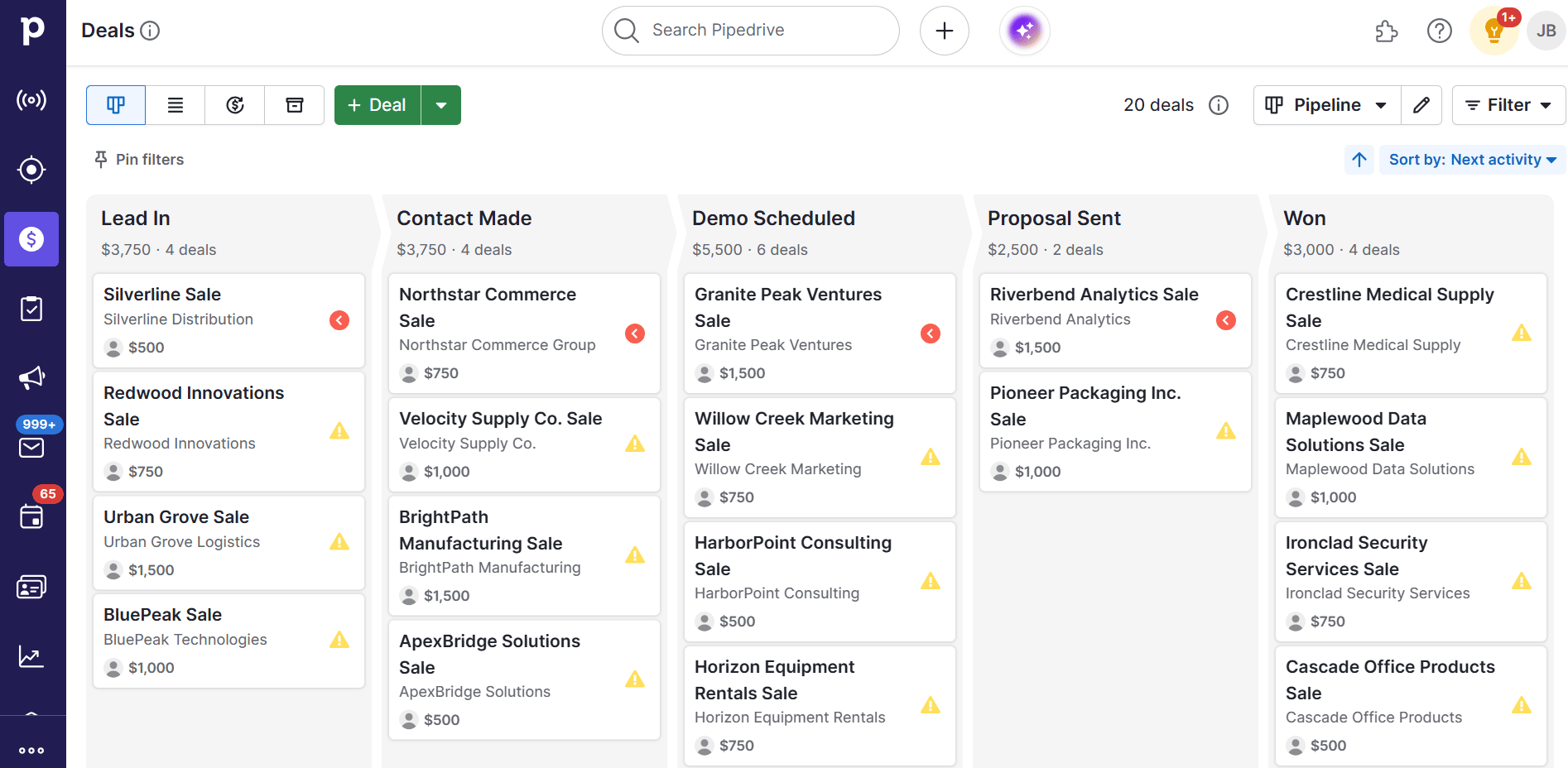Image resolution: width=1568 pixels, height=768 pixels.
Task: Open Insights reports from the sidebar
Action: click(31, 656)
